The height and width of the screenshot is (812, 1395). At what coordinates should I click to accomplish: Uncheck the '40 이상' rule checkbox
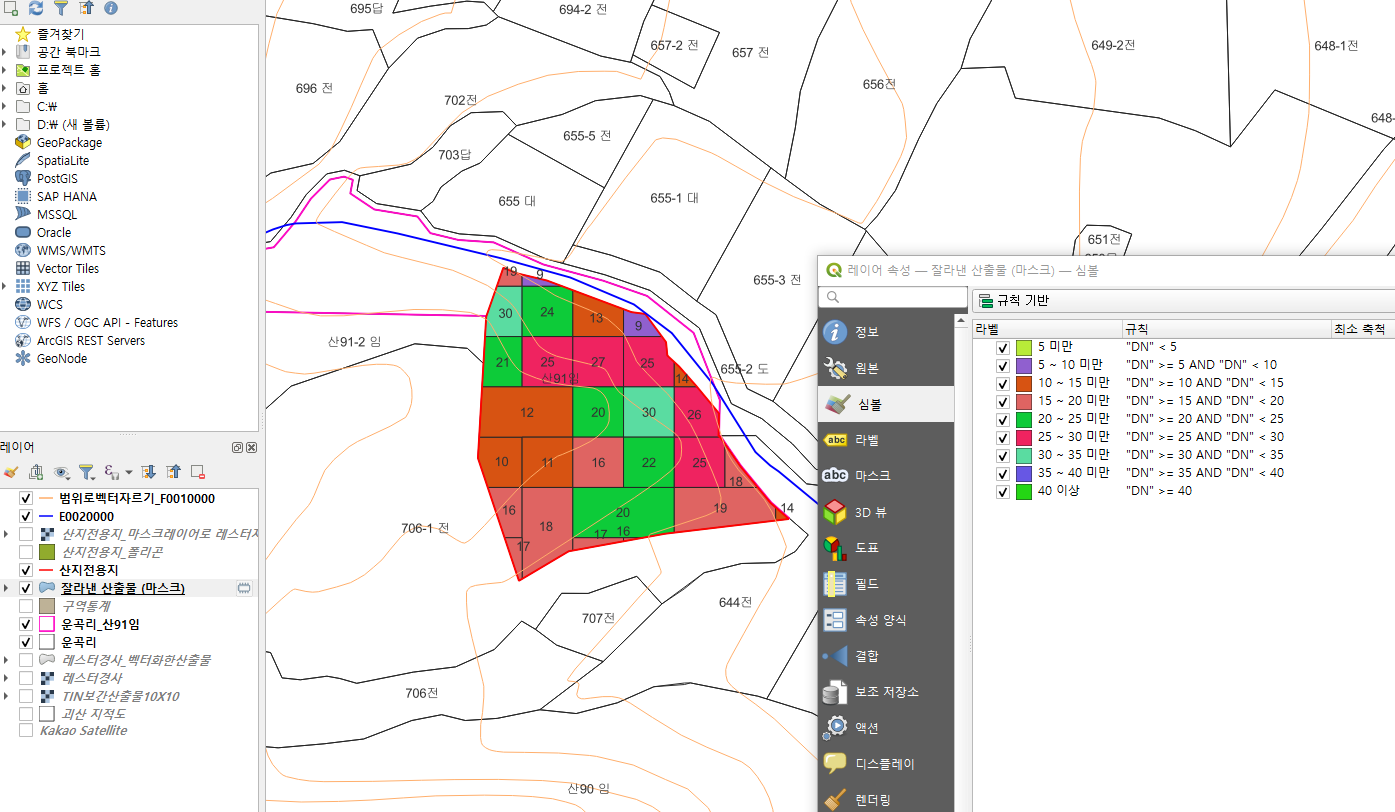click(1003, 492)
